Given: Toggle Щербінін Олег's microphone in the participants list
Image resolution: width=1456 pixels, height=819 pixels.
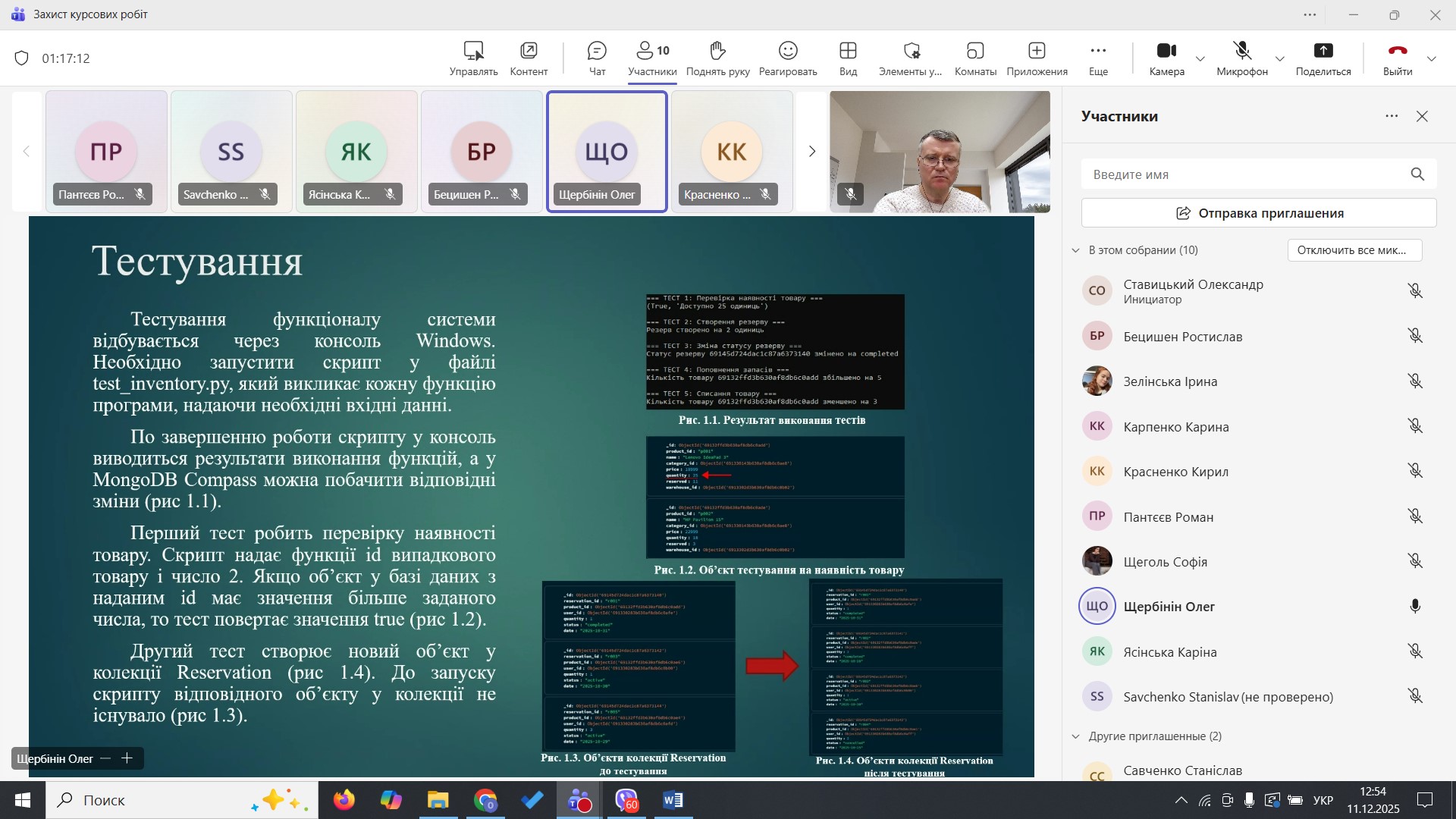Looking at the screenshot, I should coord(1414,607).
